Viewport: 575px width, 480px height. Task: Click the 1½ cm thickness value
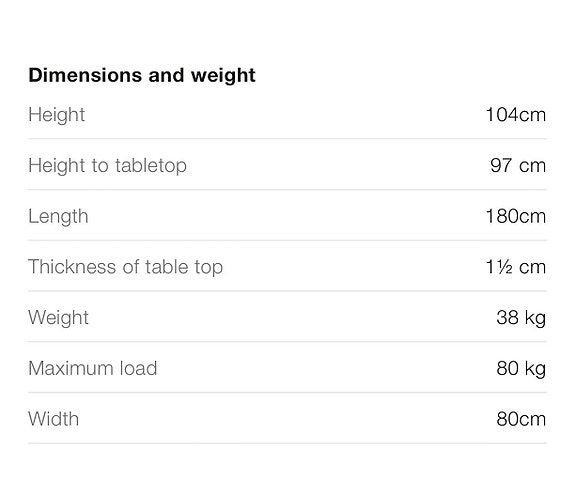coord(516,267)
